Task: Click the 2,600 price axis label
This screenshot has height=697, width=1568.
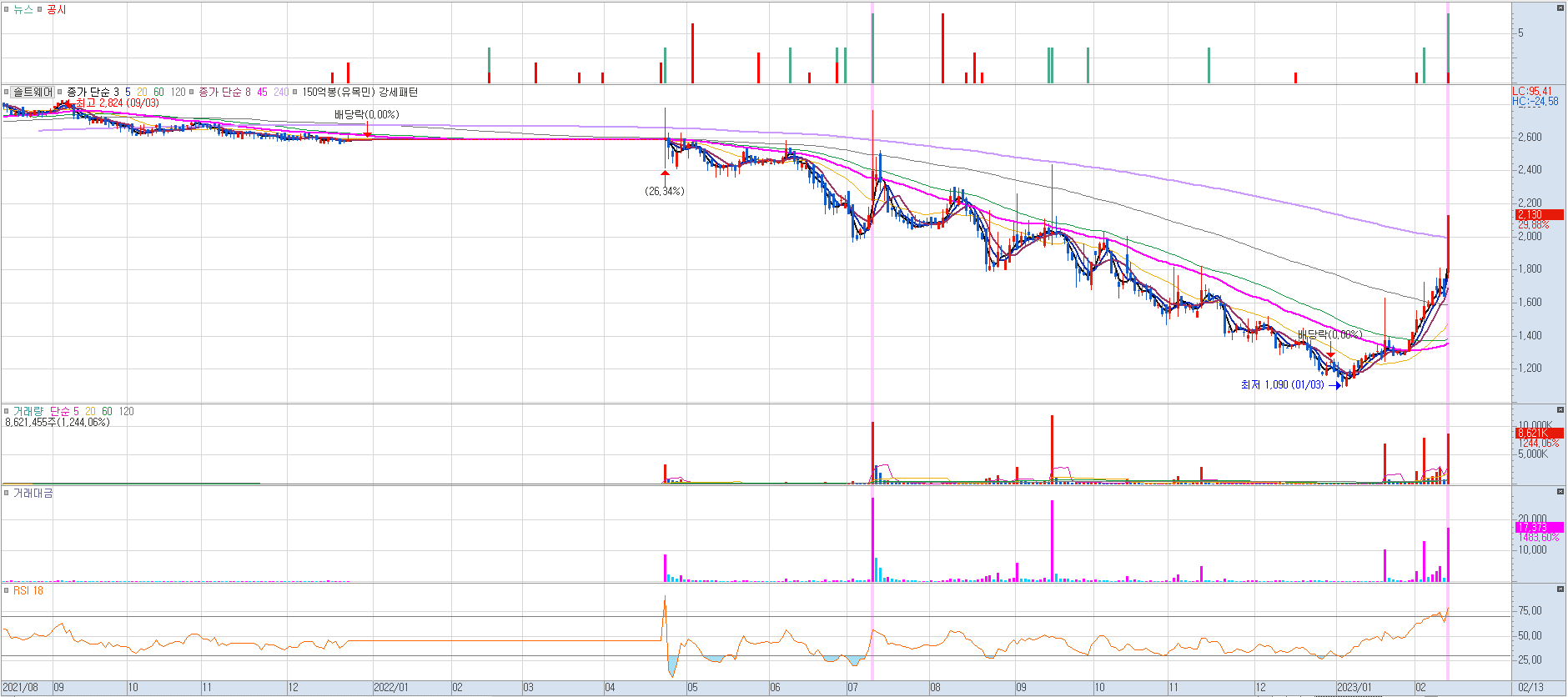Action: coord(1530,137)
